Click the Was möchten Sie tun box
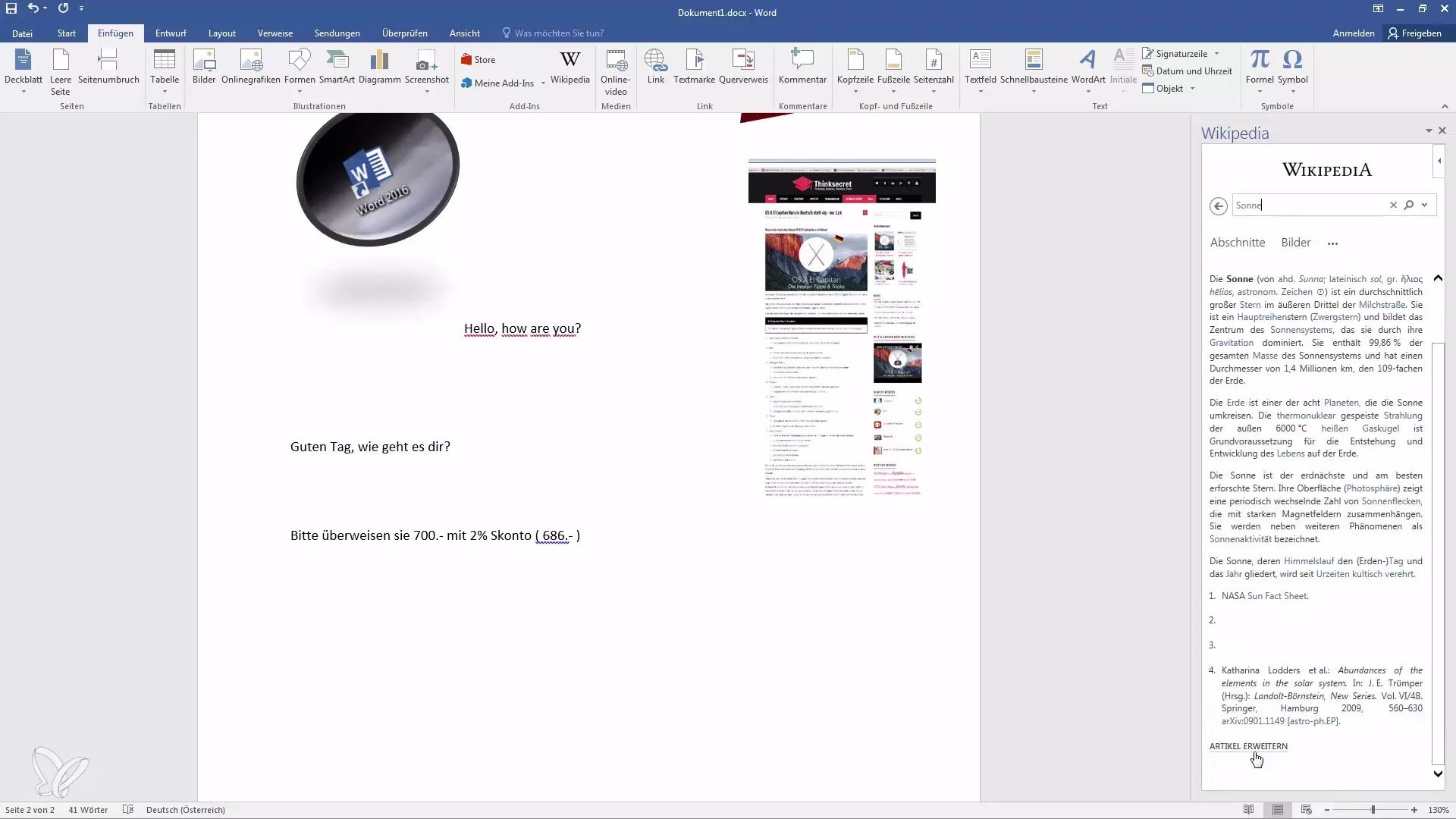This screenshot has width=1456, height=819. 559,33
